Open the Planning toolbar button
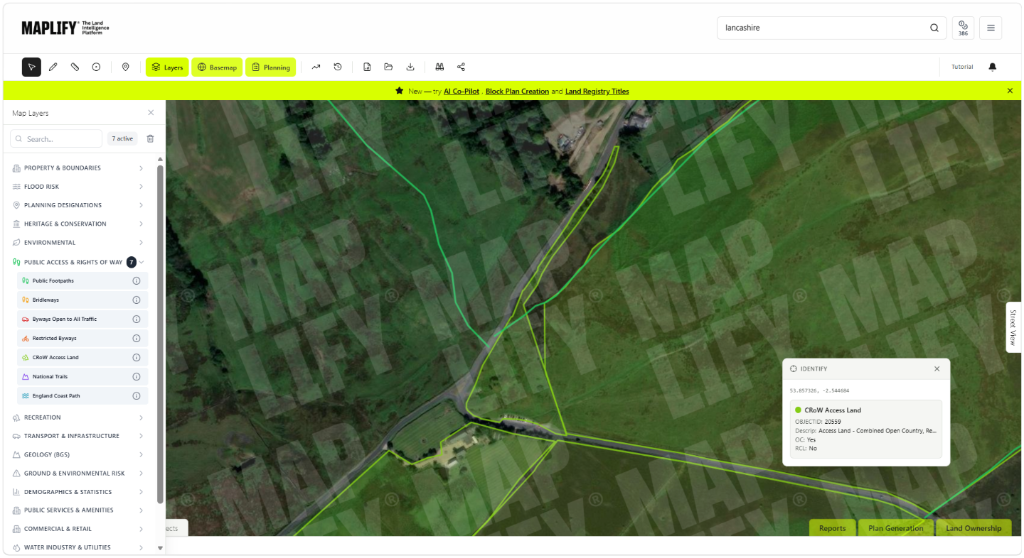The image size is (1024, 558). coord(270,67)
